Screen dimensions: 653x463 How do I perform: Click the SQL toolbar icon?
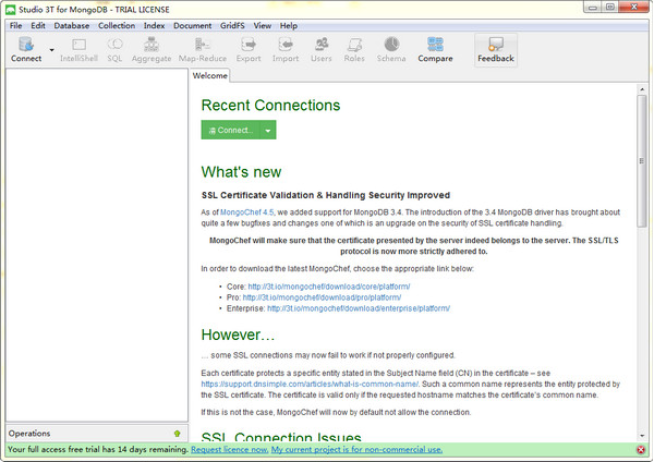point(115,49)
